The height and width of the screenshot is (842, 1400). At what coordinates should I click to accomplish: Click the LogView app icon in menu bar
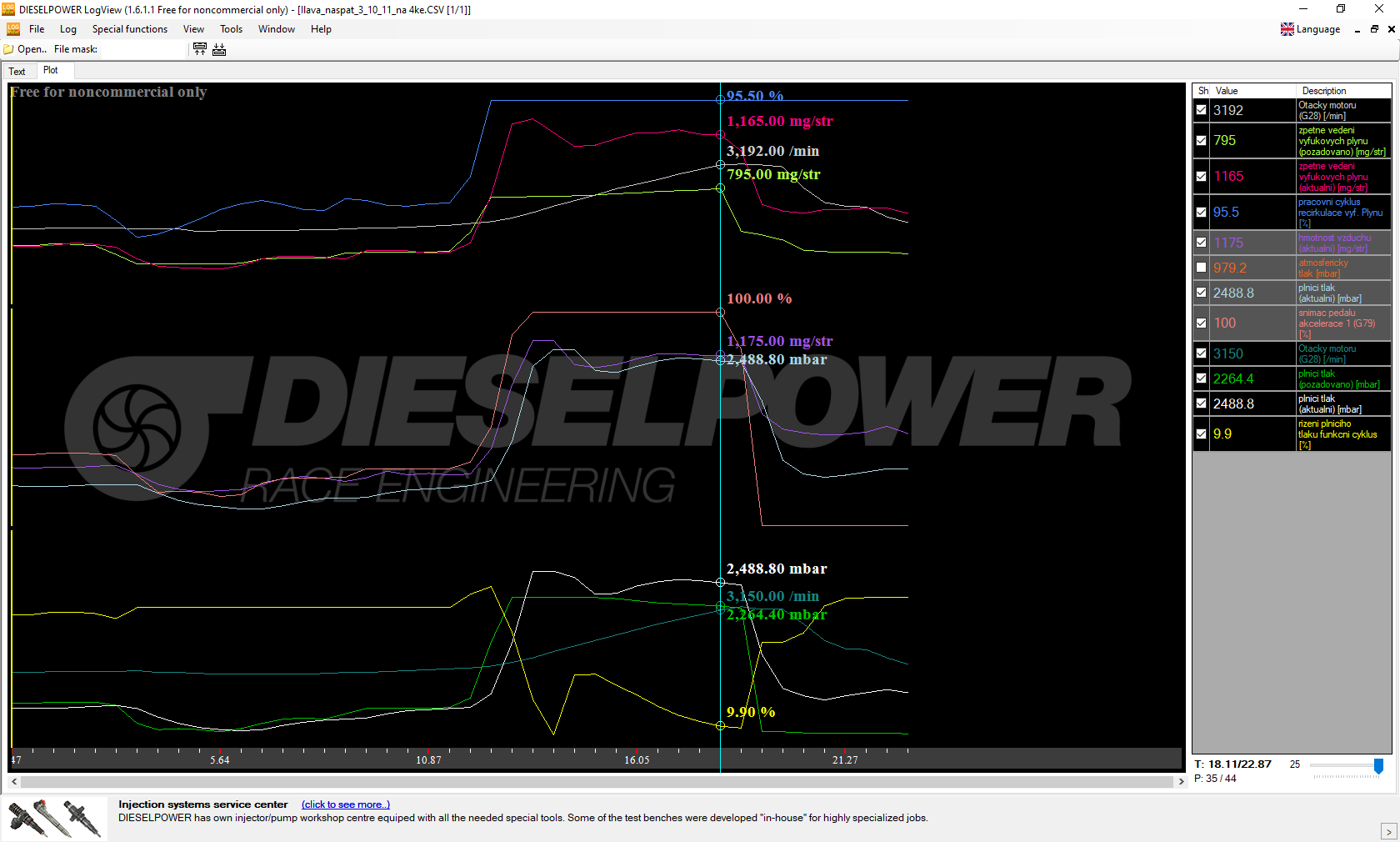(13, 29)
